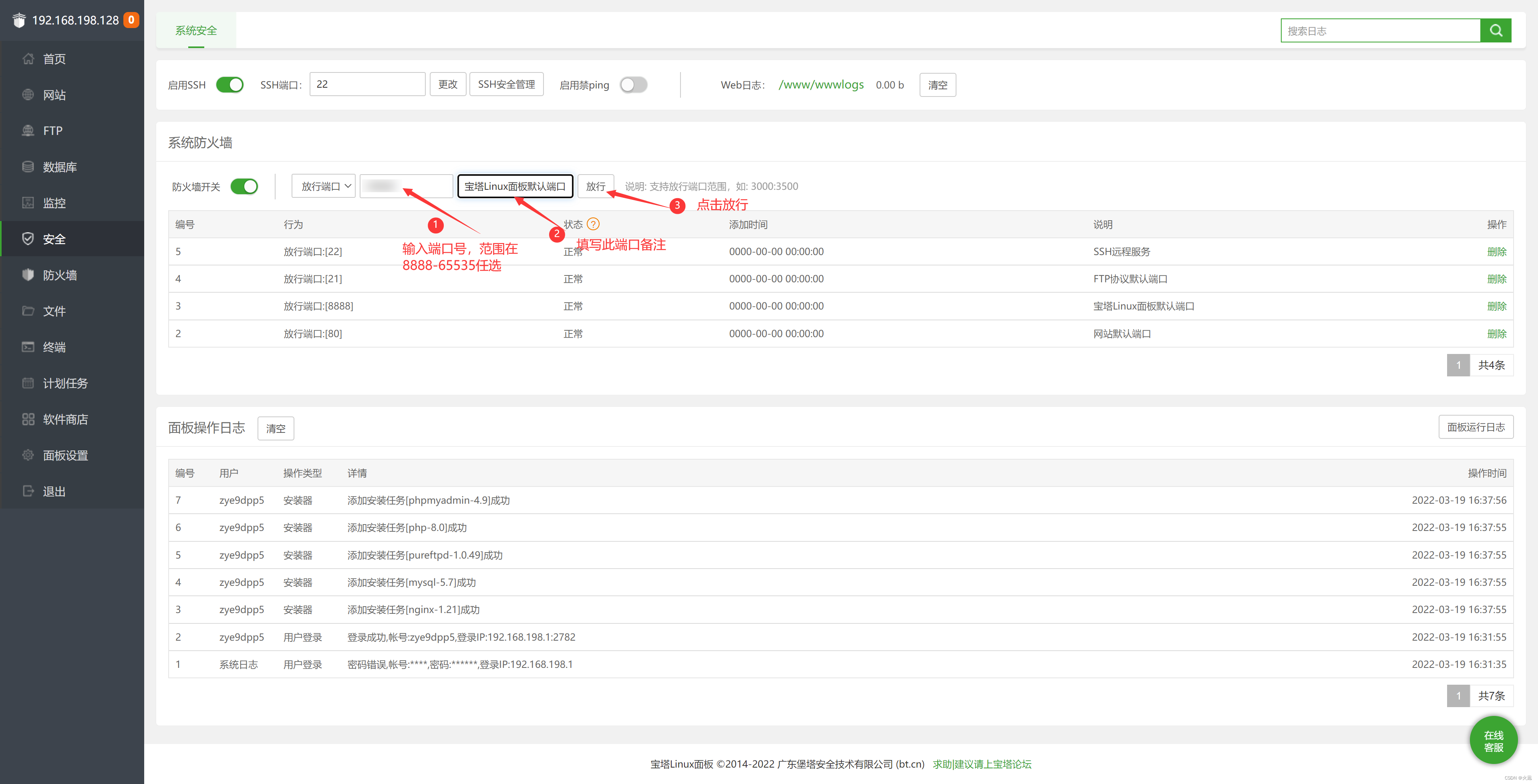
Task: Click the status help question mark icon
Action: (593, 224)
